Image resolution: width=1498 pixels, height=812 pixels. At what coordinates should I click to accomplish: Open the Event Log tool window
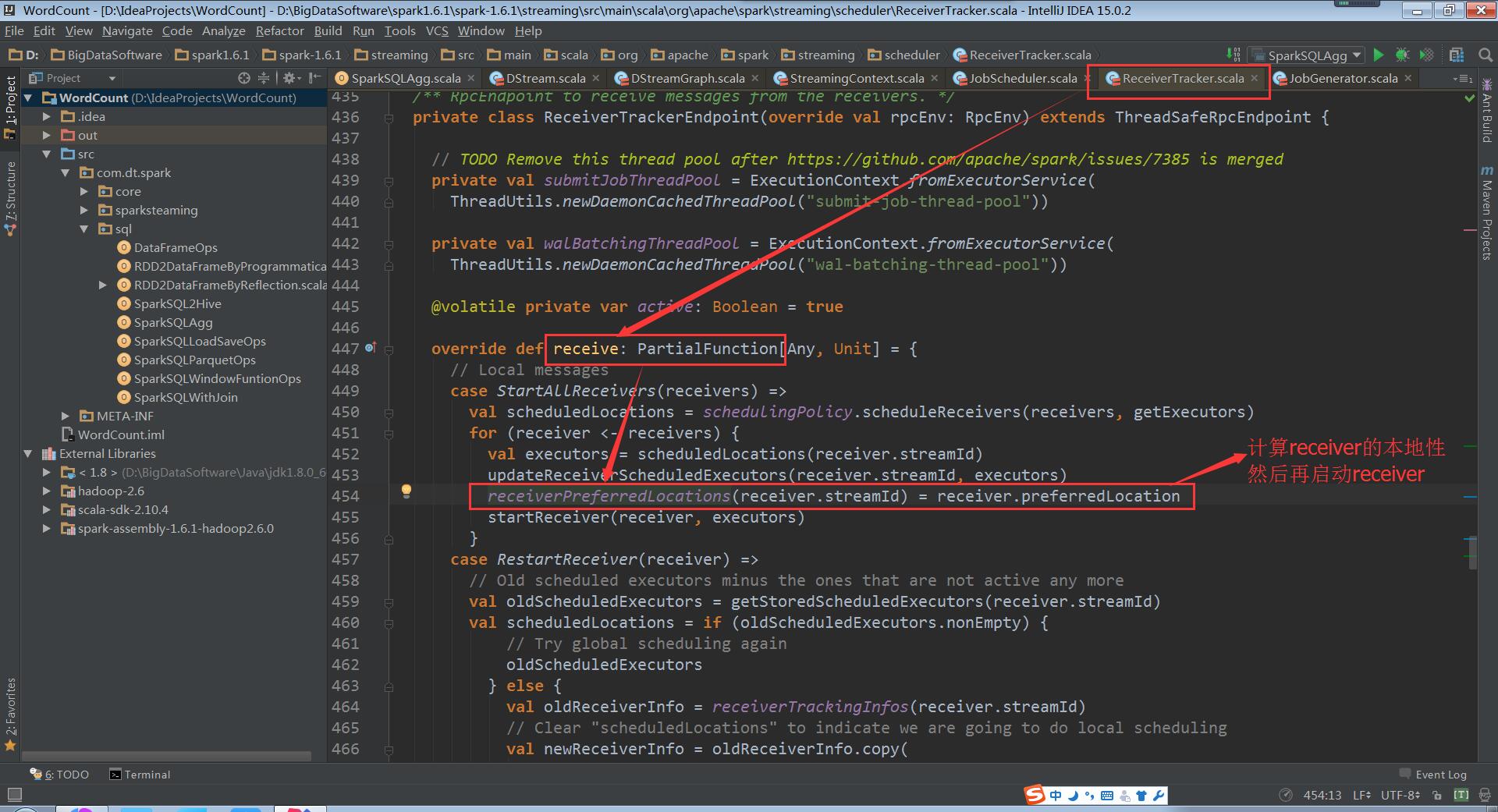pyautogui.click(x=1433, y=775)
